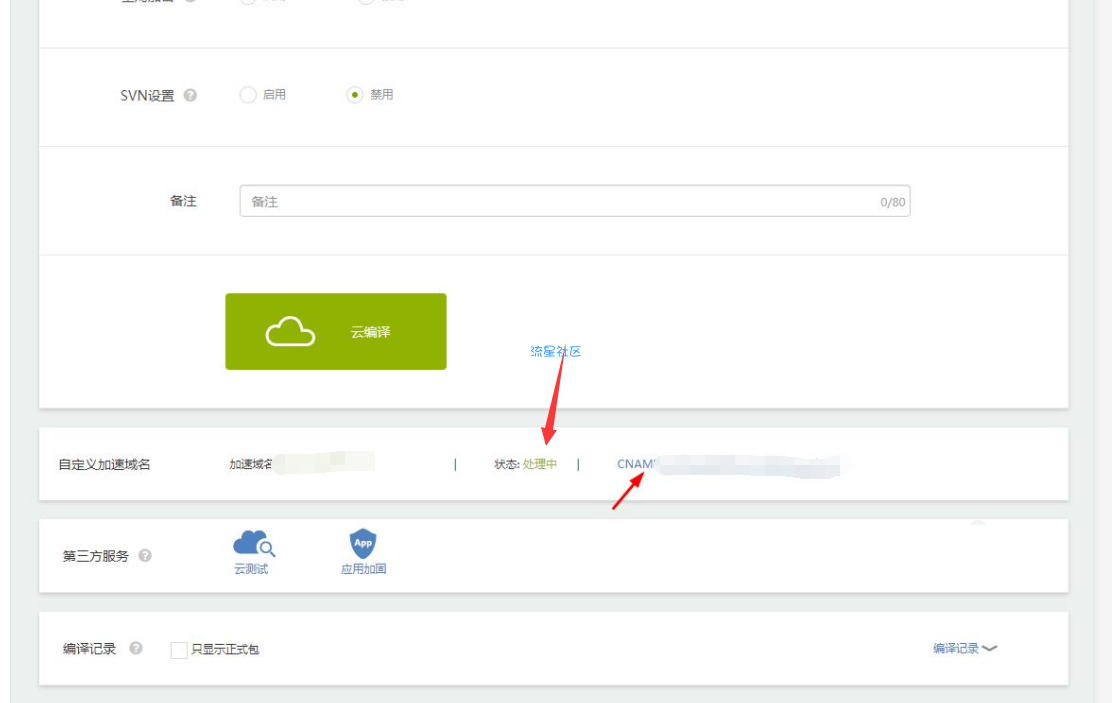
Task: Click the 处理中 status text
Action: click(540, 464)
